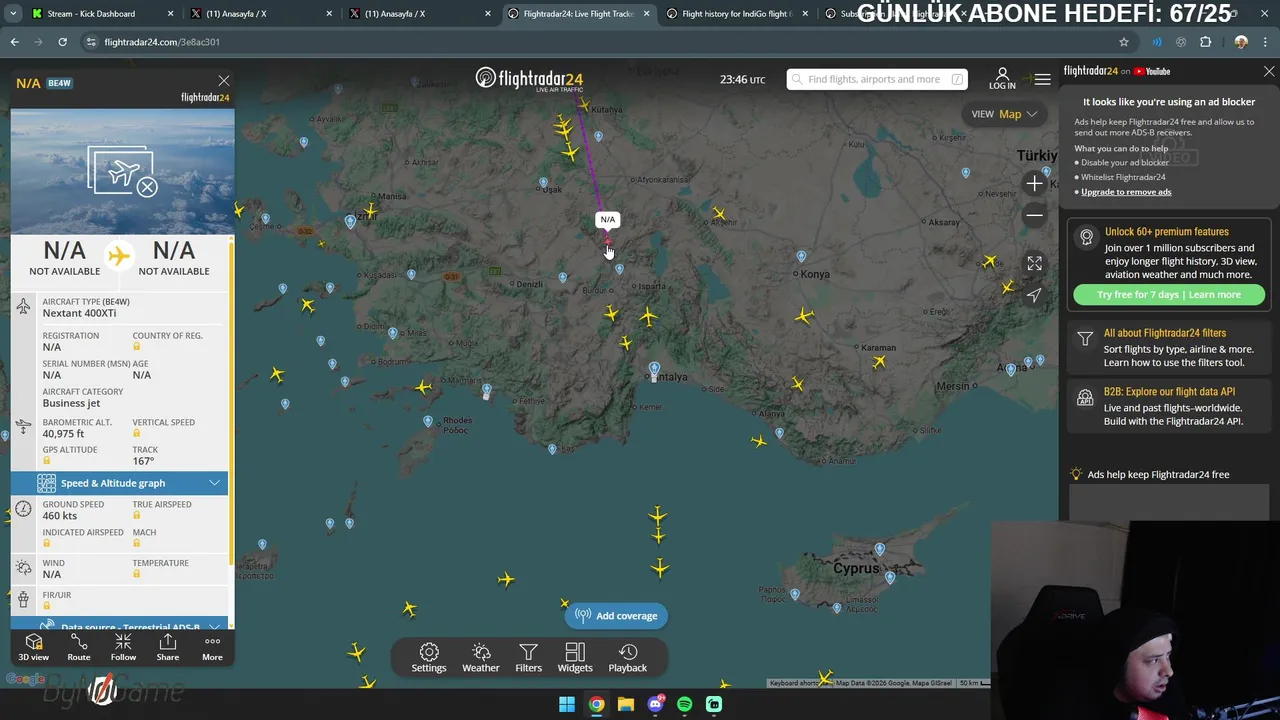Screen dimensions: 1280x720
Task: Click the 460 kts ground speed value
Action: click(x=60, y=516)
